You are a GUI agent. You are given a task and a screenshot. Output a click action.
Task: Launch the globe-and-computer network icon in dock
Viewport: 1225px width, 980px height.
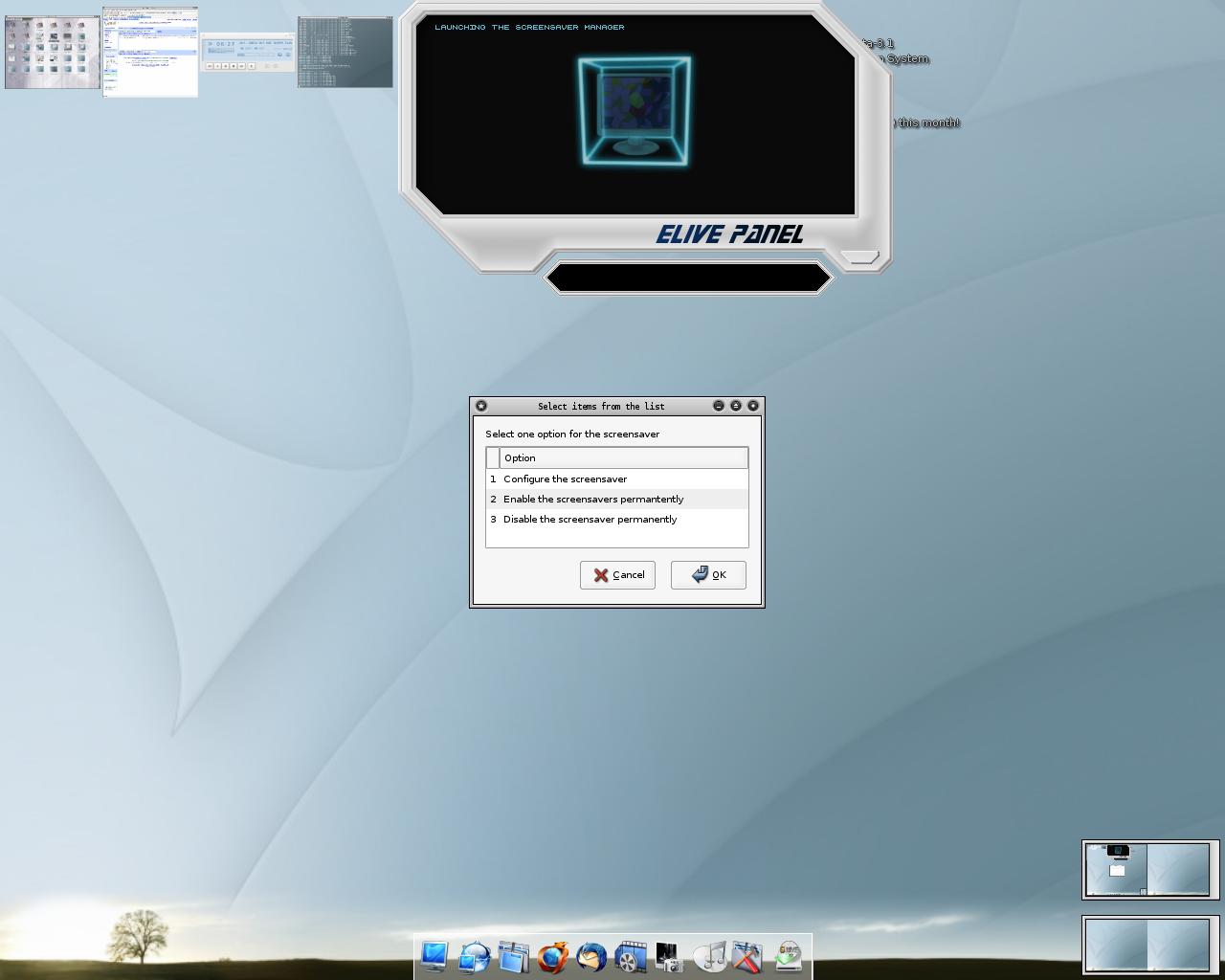[474, 956]
